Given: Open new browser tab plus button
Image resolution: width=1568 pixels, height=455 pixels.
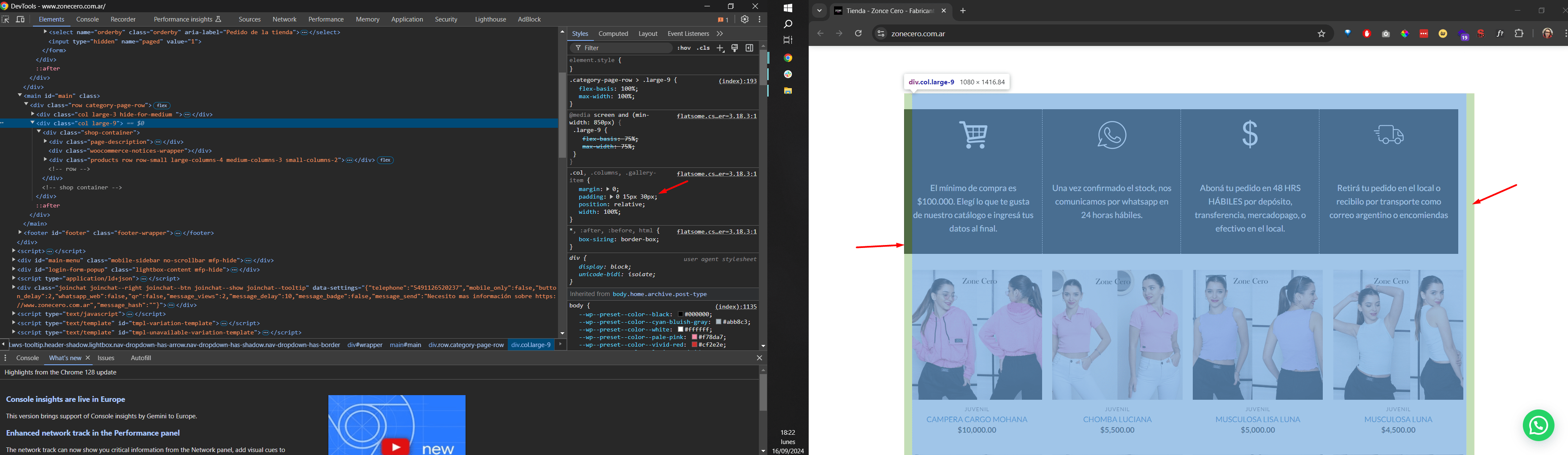Looking at the screenshot, I should [963, 11].
